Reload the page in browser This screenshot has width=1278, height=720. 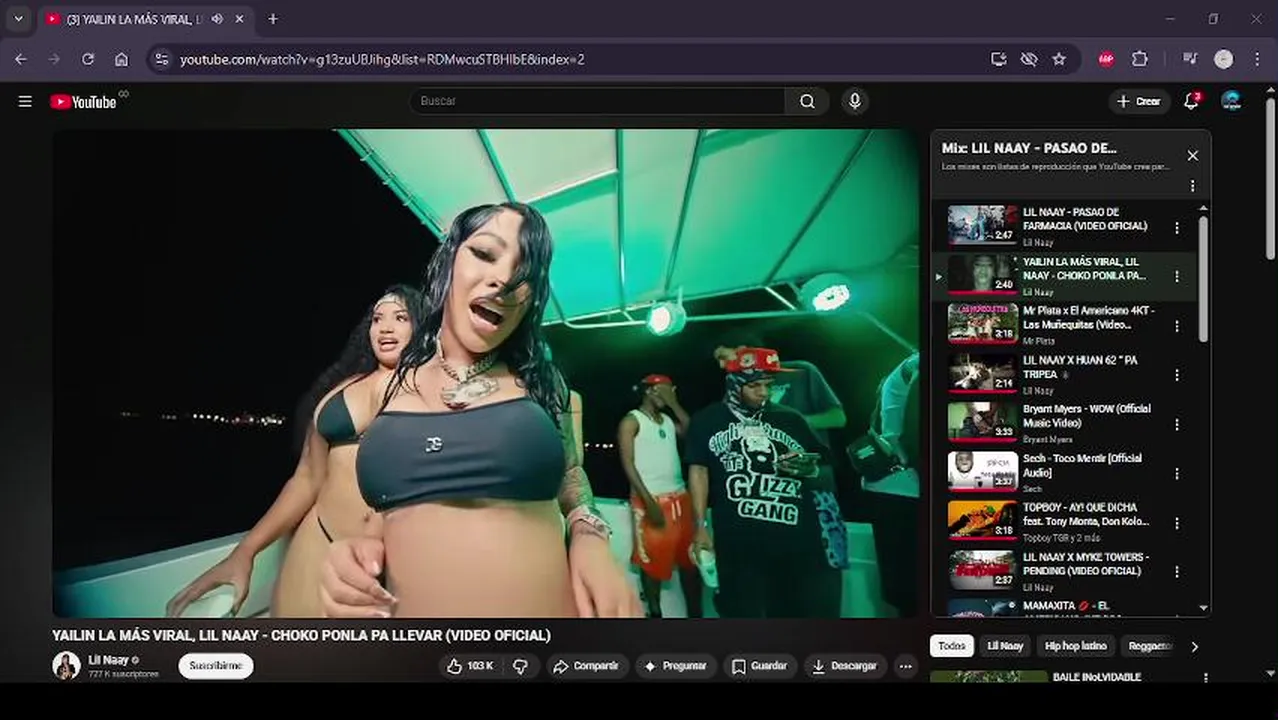pyautogui.click(x=88, y=59)
